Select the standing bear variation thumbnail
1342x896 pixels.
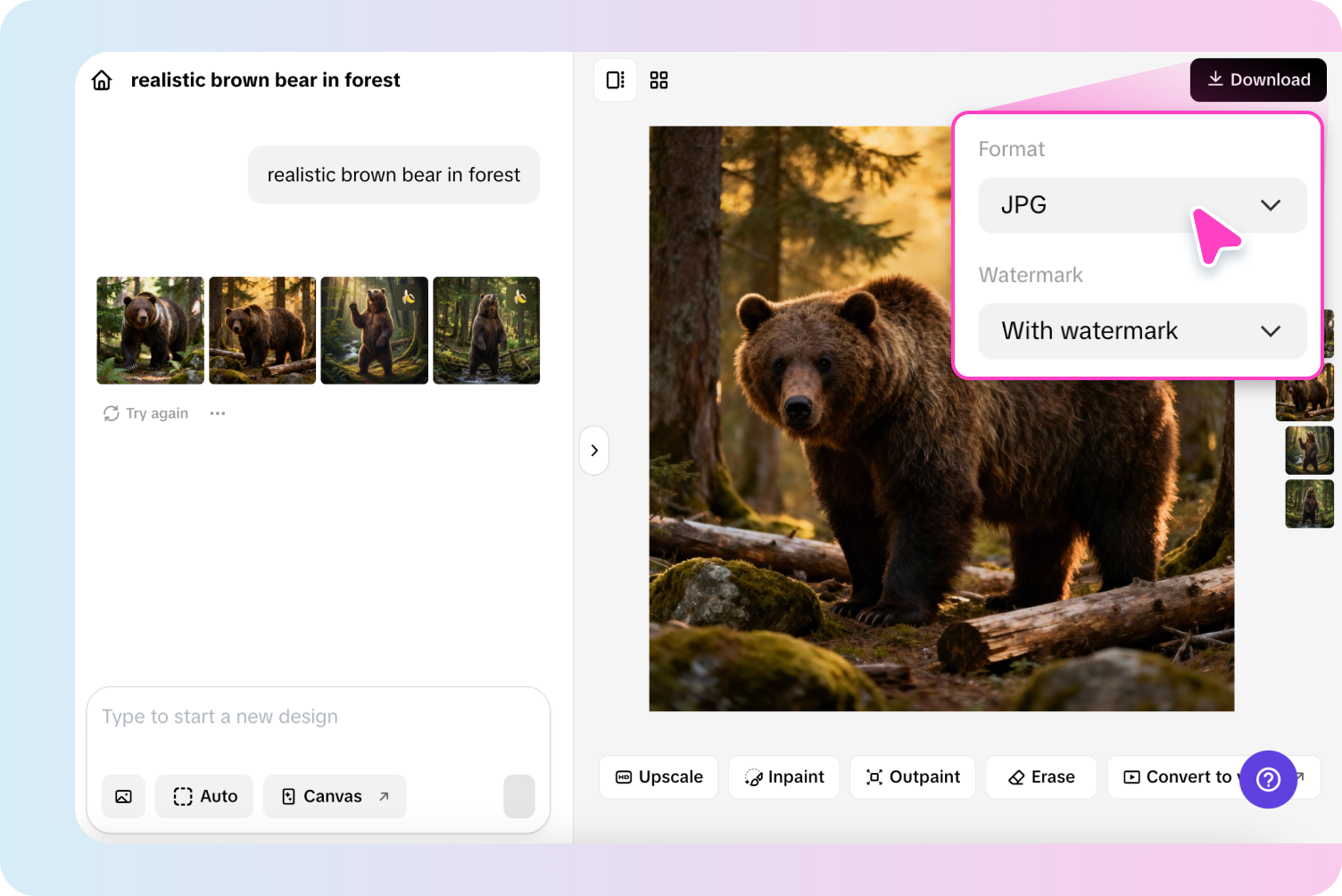tap(374, 330)
